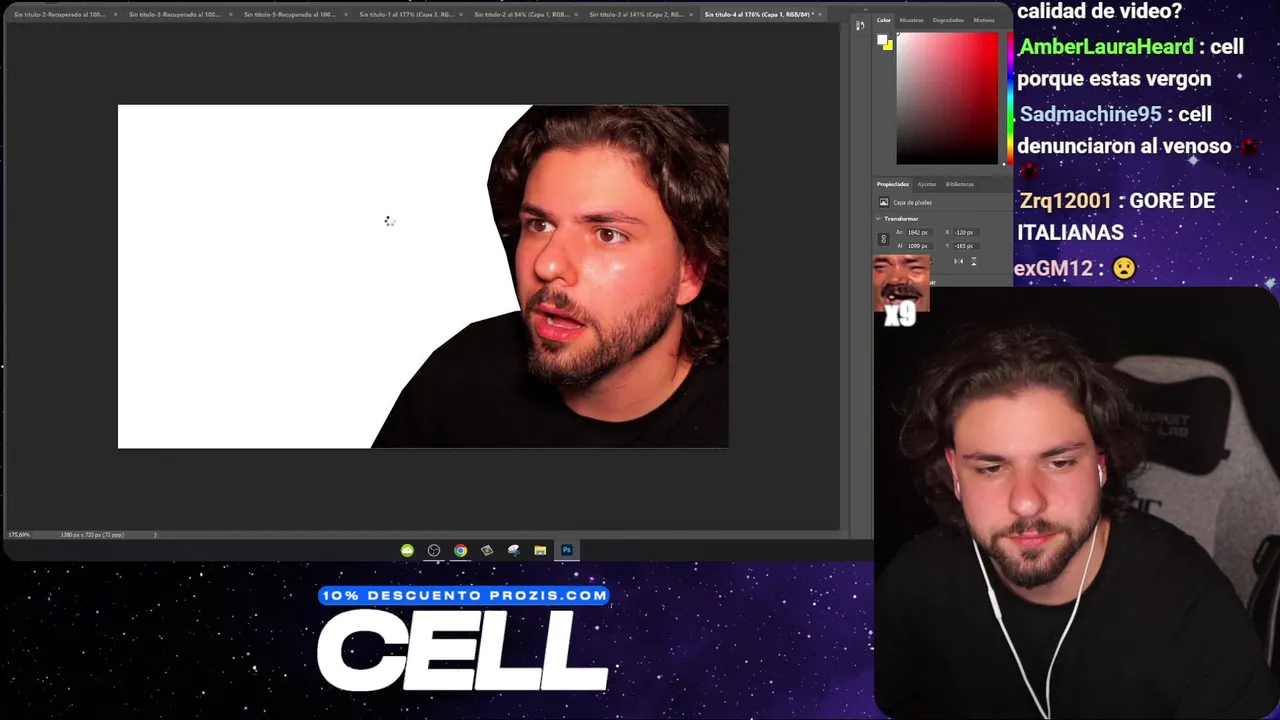Click Sadmachine95 username in chat

[x=1090, y=114]
